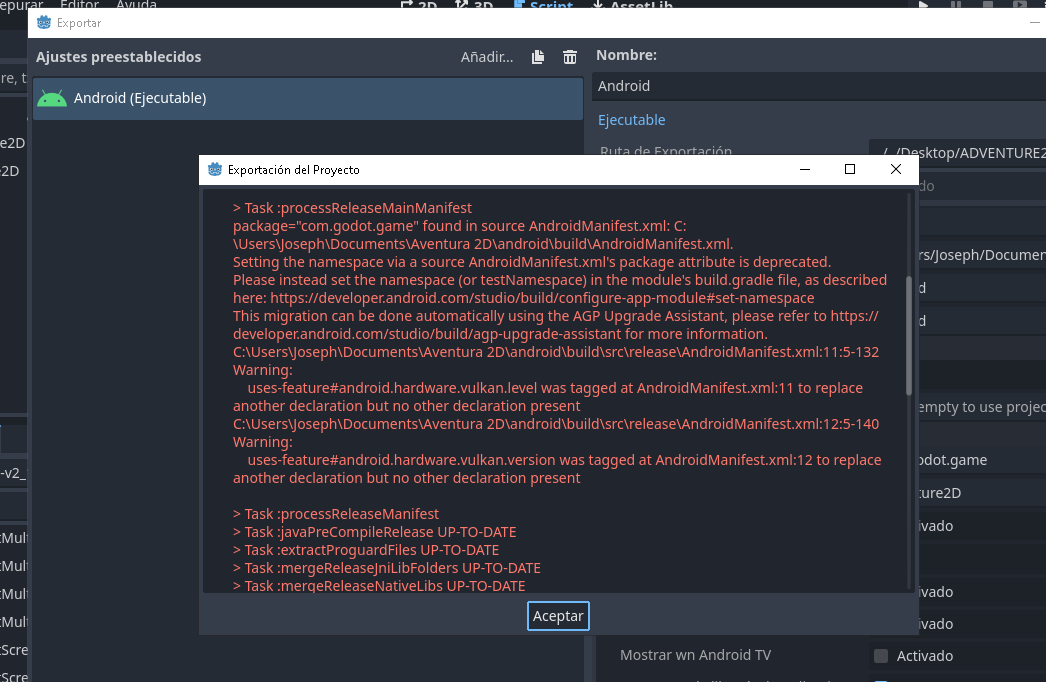Image resolution: width=1046 pixels, height=682 pixels.
Task: Enable the Mostrar en Android TV checkbox
Action: (x=881, y=656)
